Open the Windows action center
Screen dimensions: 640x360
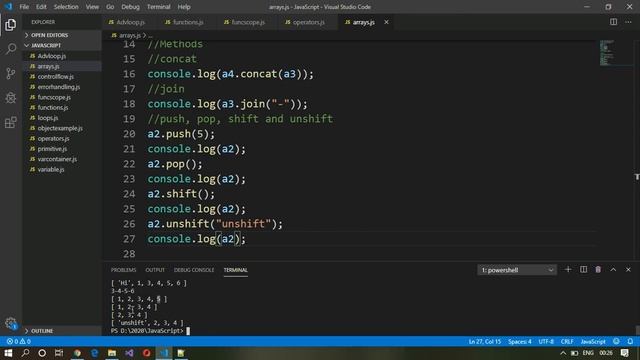click(625, 353)
